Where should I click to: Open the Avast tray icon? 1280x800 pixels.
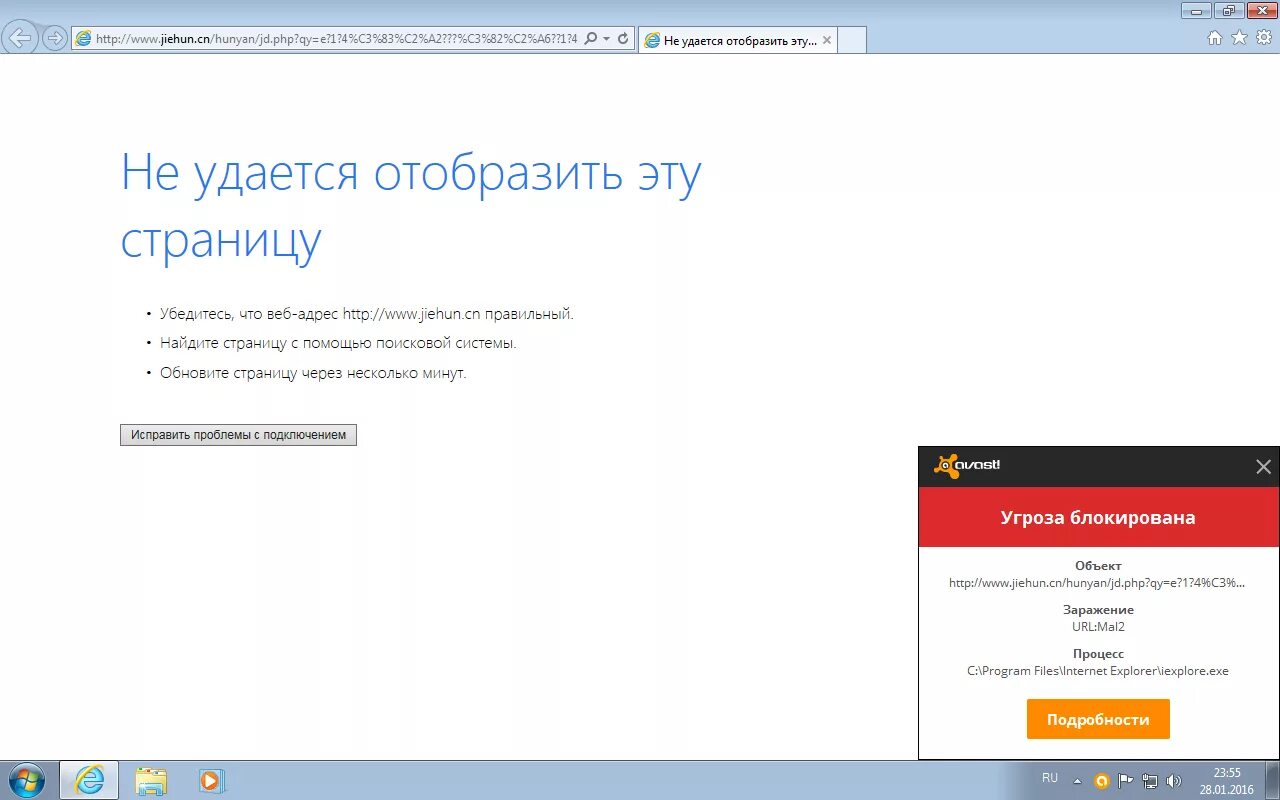tap(1102, 781)
